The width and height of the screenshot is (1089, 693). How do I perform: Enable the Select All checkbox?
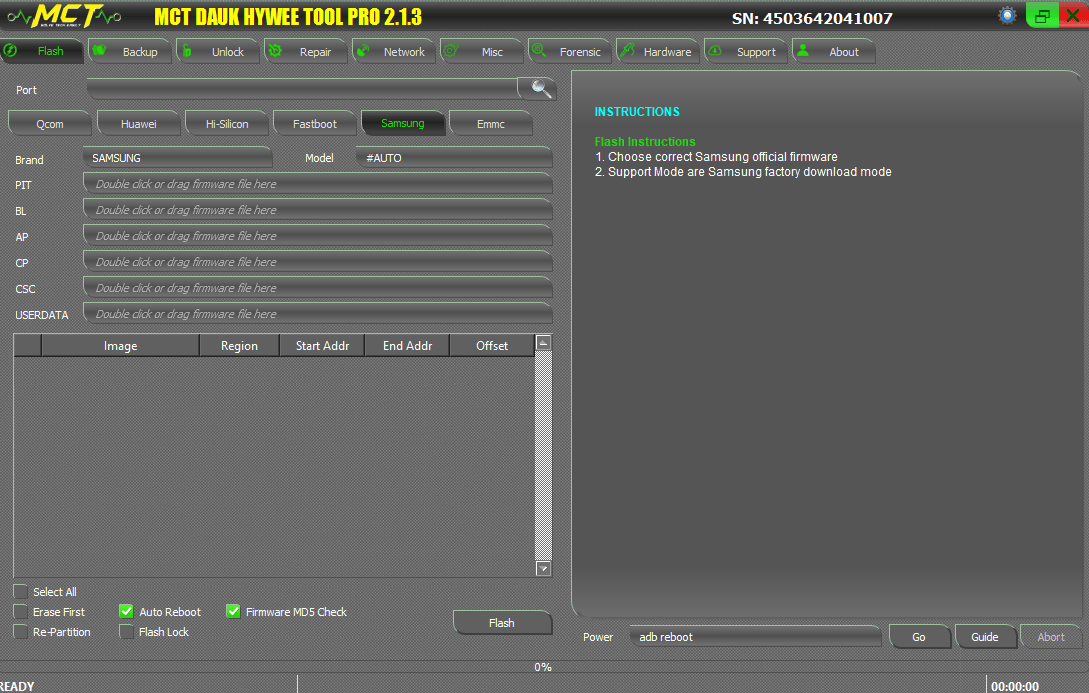[20, 591]
